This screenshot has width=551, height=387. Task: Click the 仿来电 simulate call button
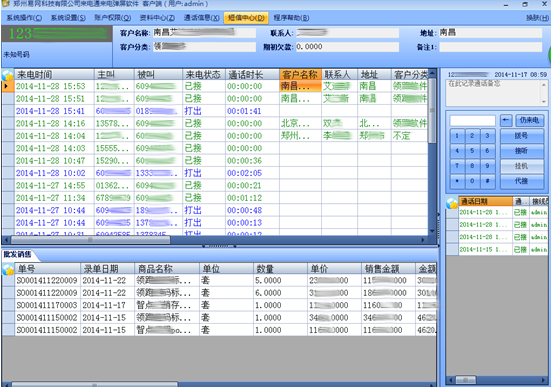click(x=529, y=120)
